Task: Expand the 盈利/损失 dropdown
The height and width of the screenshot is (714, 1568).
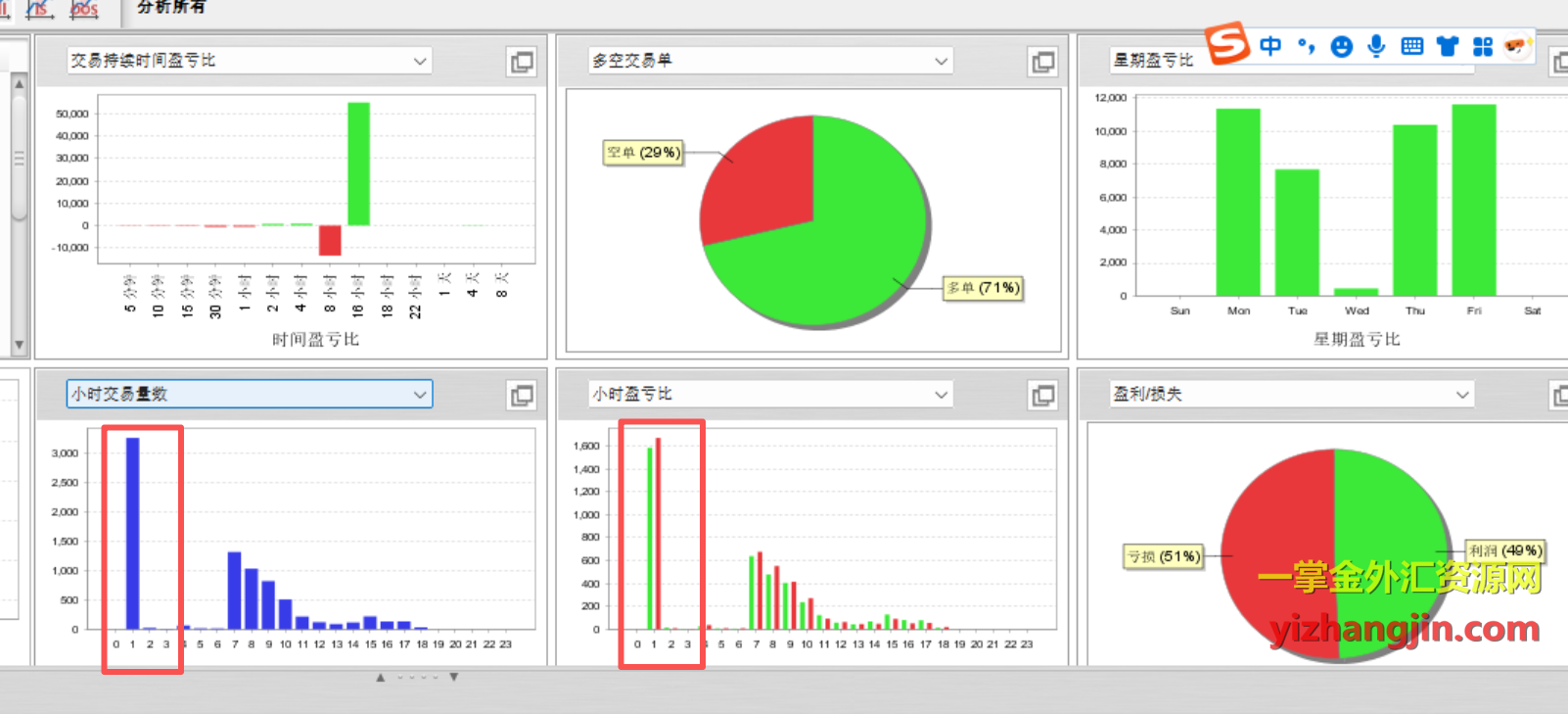Action: pos(1462,395)
